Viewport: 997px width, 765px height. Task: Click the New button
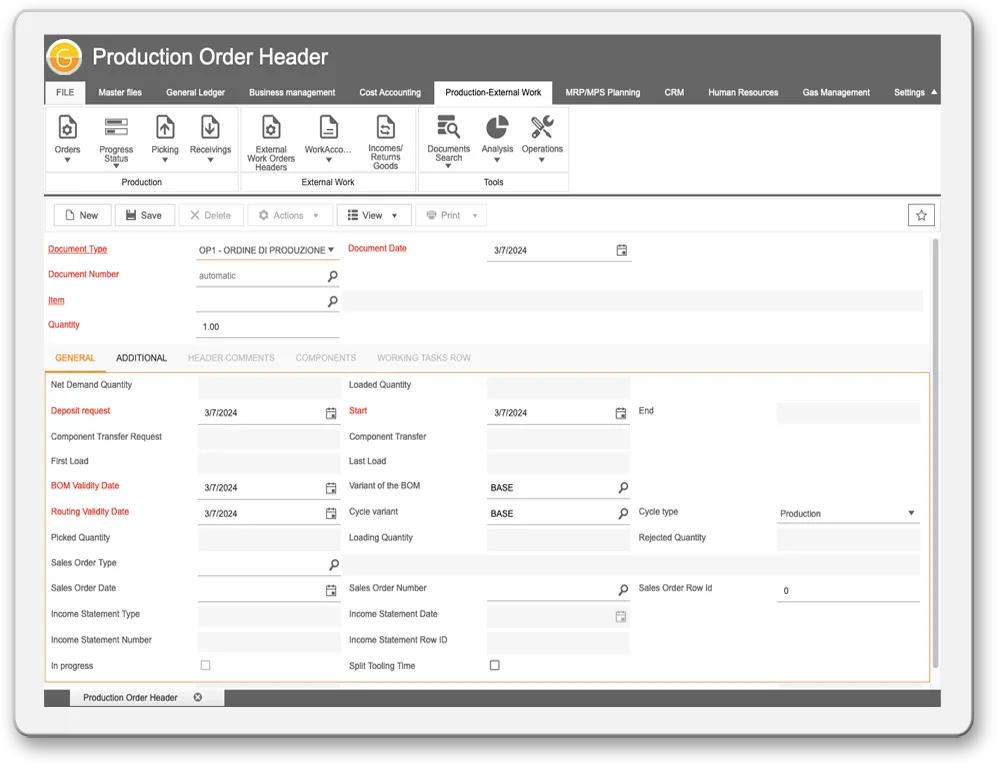click(x=81, y=215)
